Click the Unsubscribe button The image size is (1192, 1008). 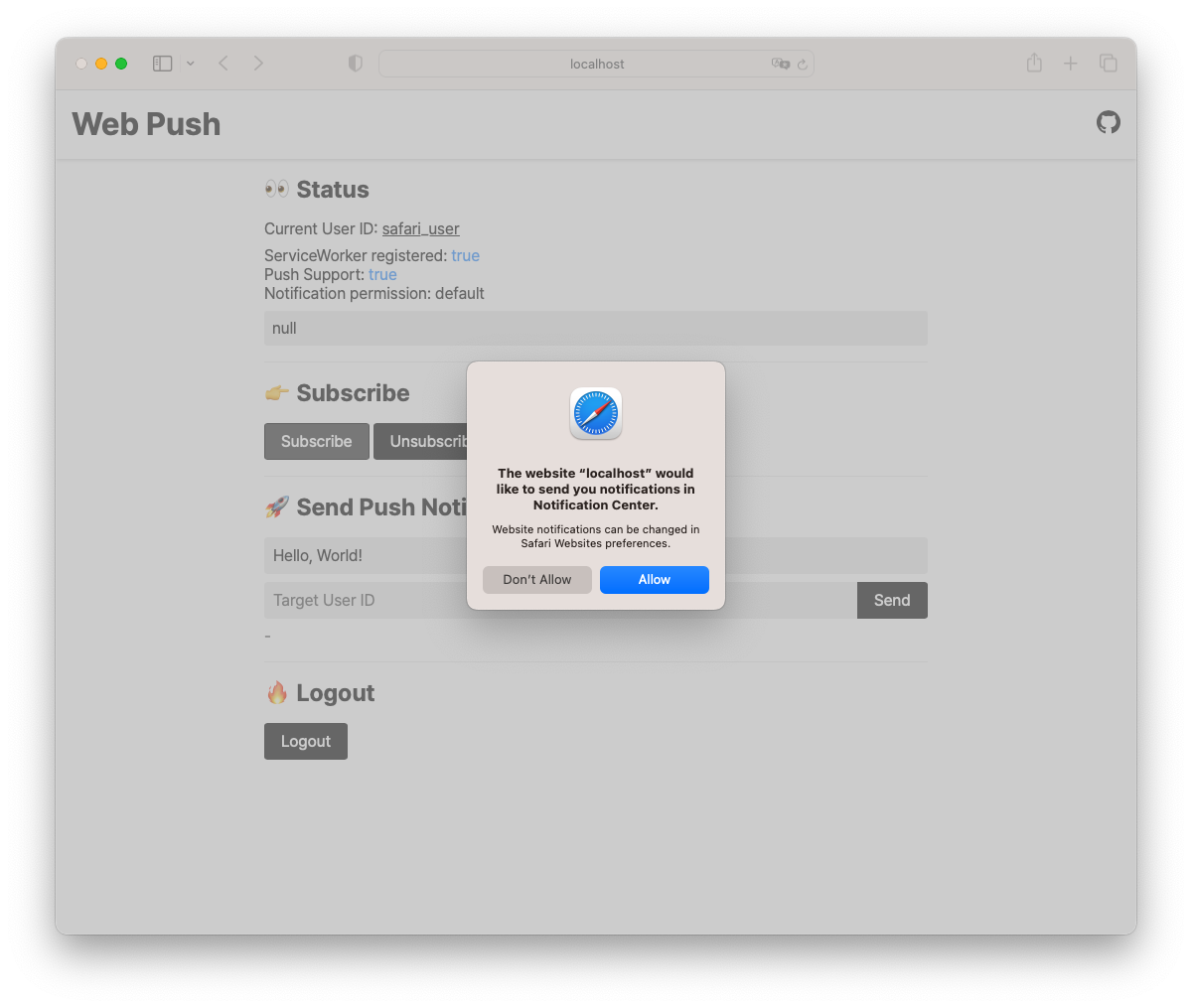coord(421,442)
